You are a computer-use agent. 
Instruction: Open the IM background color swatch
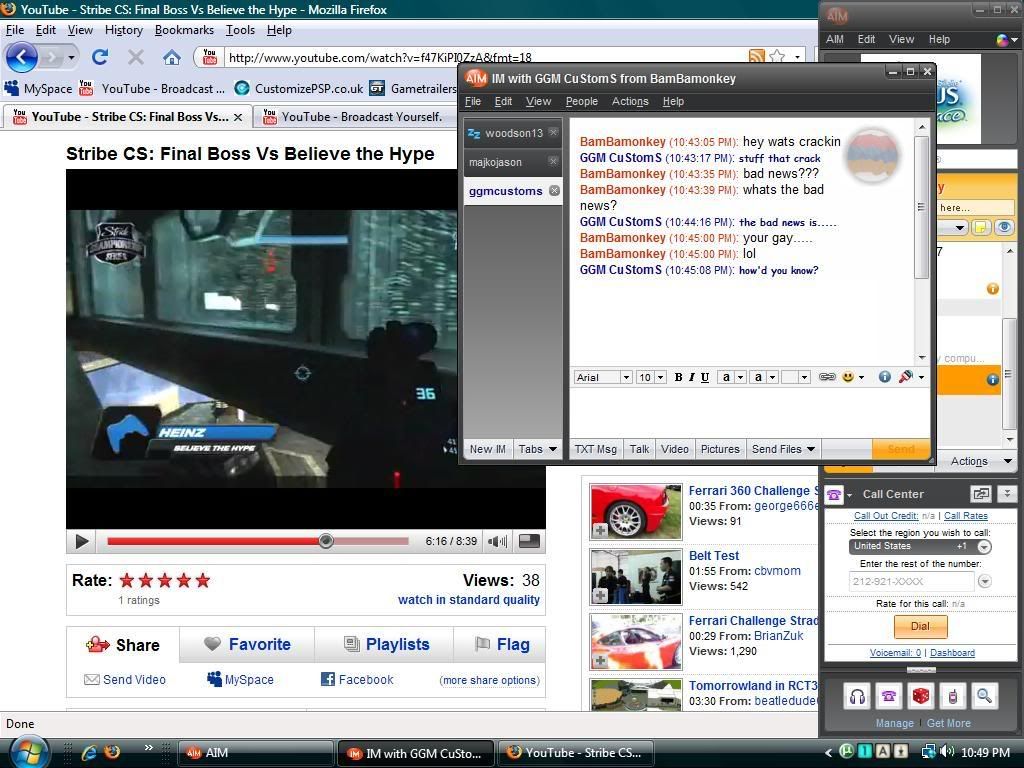[x=790, y=377]
